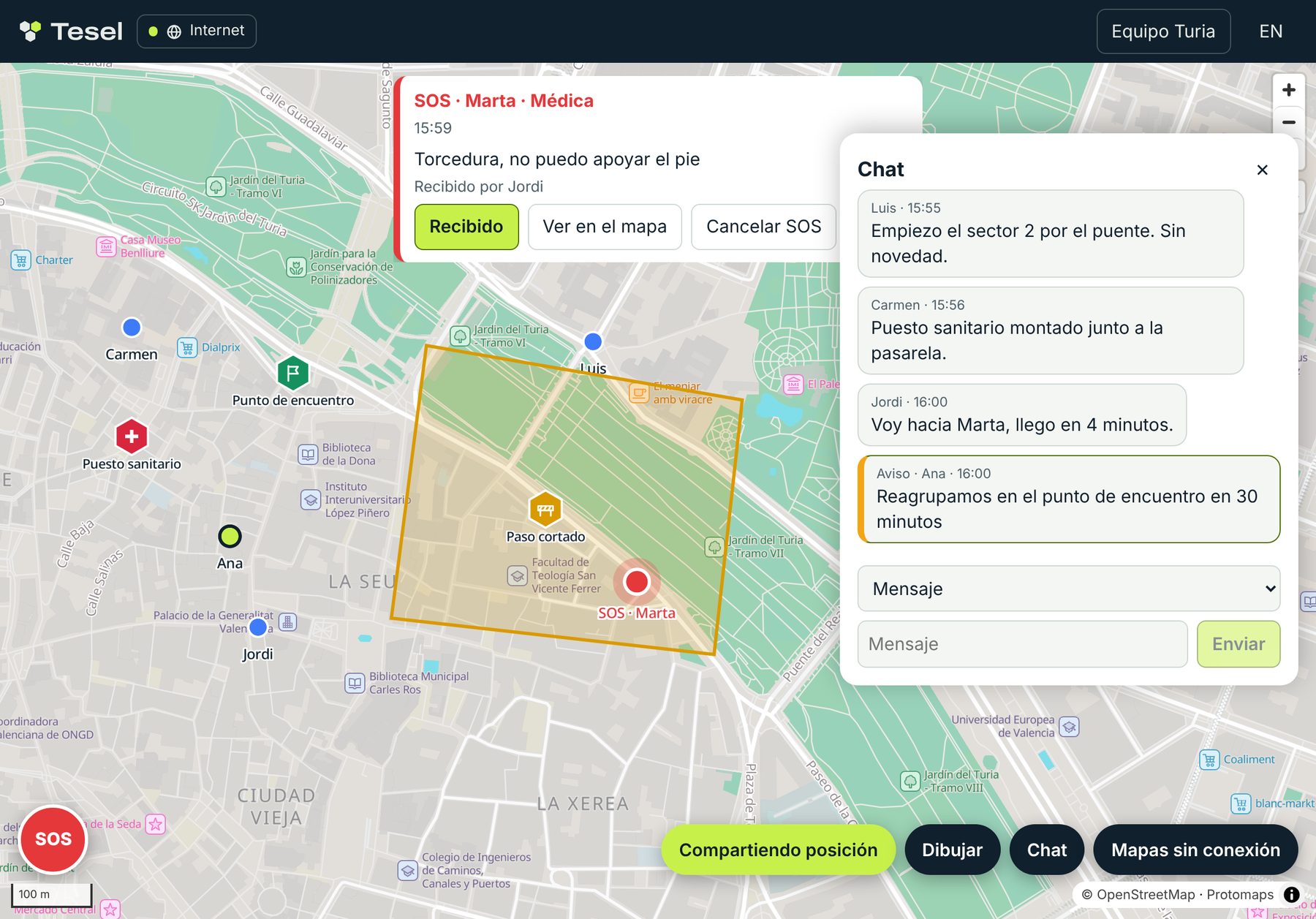
Task: Click the 100 m scale bar
Action: [x=51, y=894]
